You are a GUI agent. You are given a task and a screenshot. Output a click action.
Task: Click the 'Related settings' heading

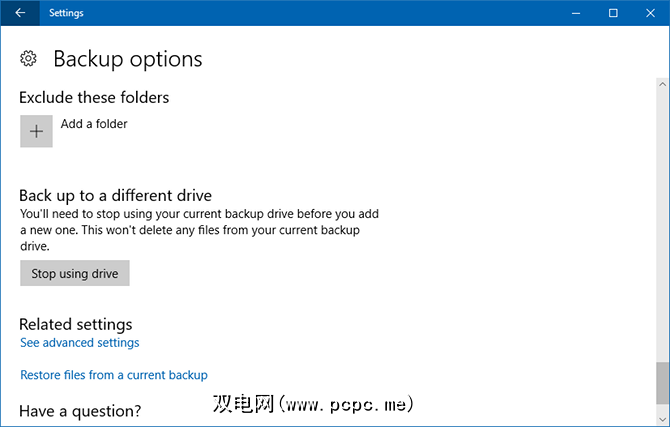click(76, 324)
